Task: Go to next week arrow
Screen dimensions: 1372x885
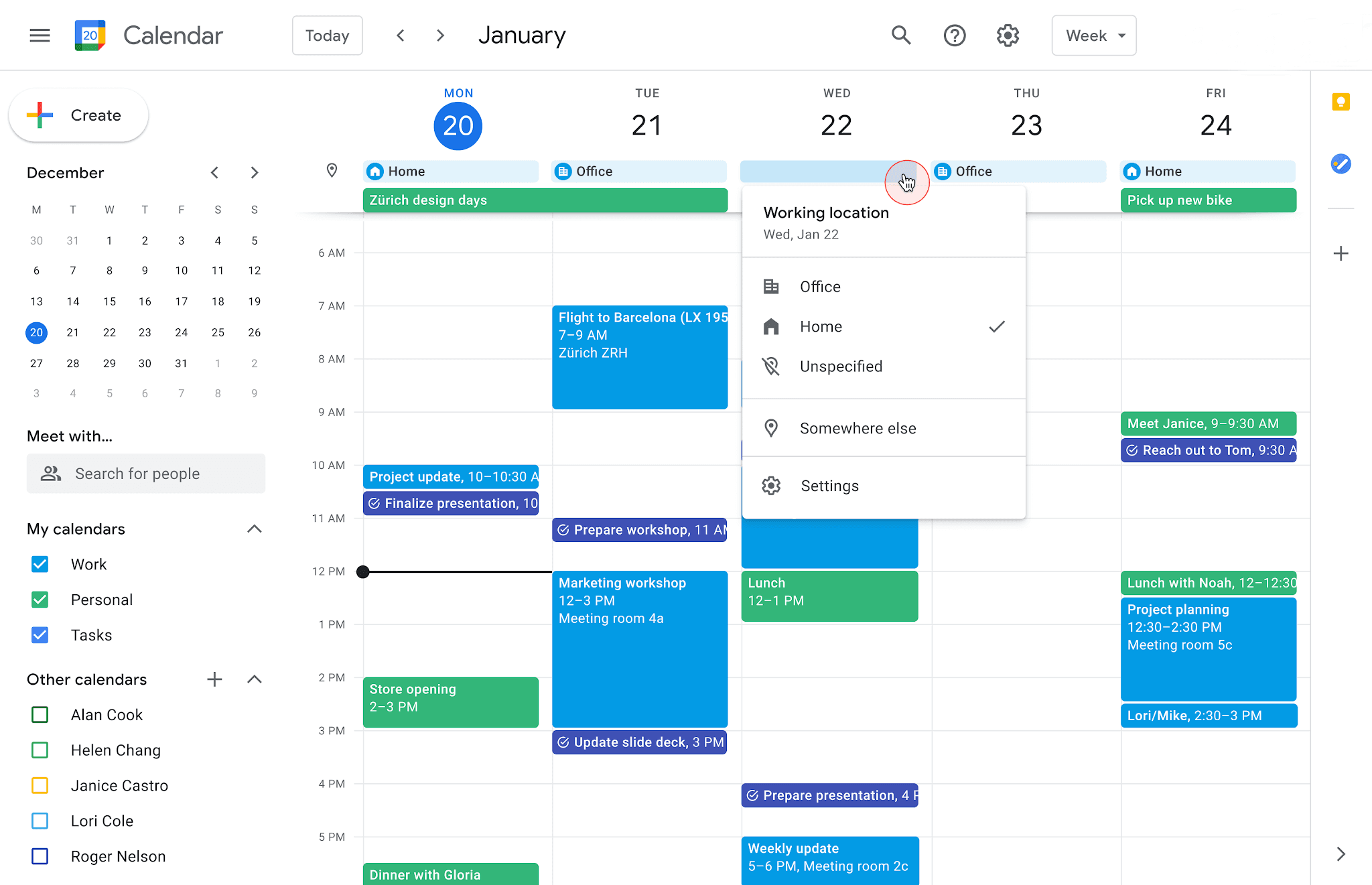Action: [x=440, y=36]
